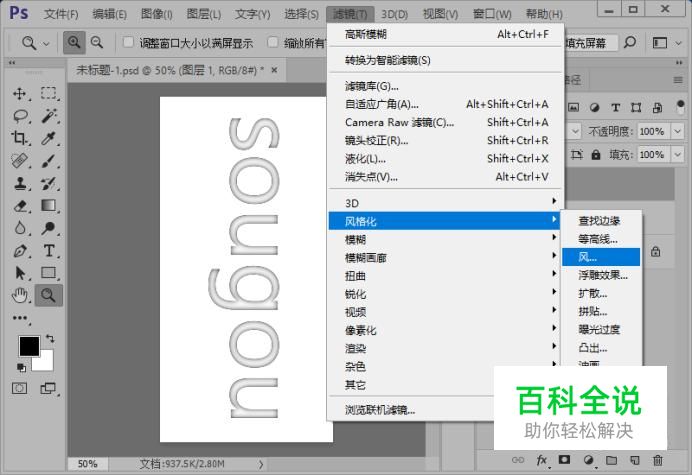Select the Crop tool

point(19,139)
